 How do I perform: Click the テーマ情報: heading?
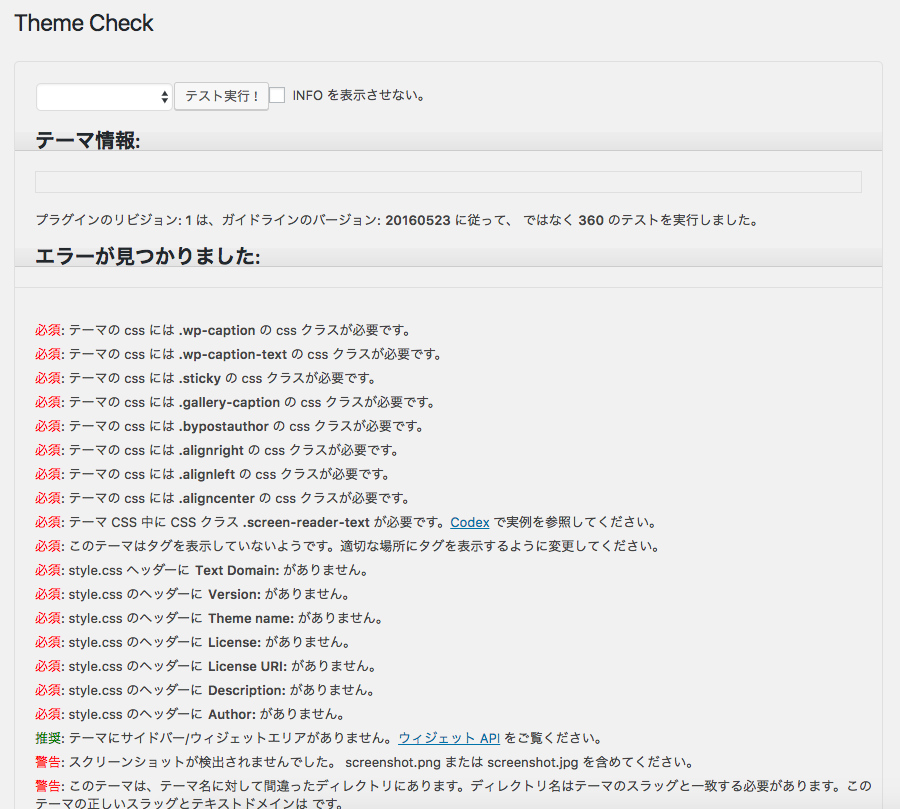click(x=88, y=141)
